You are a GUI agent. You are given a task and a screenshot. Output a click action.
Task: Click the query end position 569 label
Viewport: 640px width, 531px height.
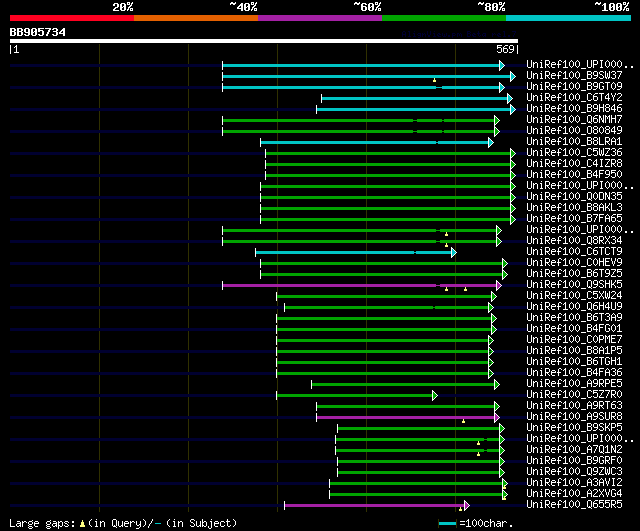point(505,49)
